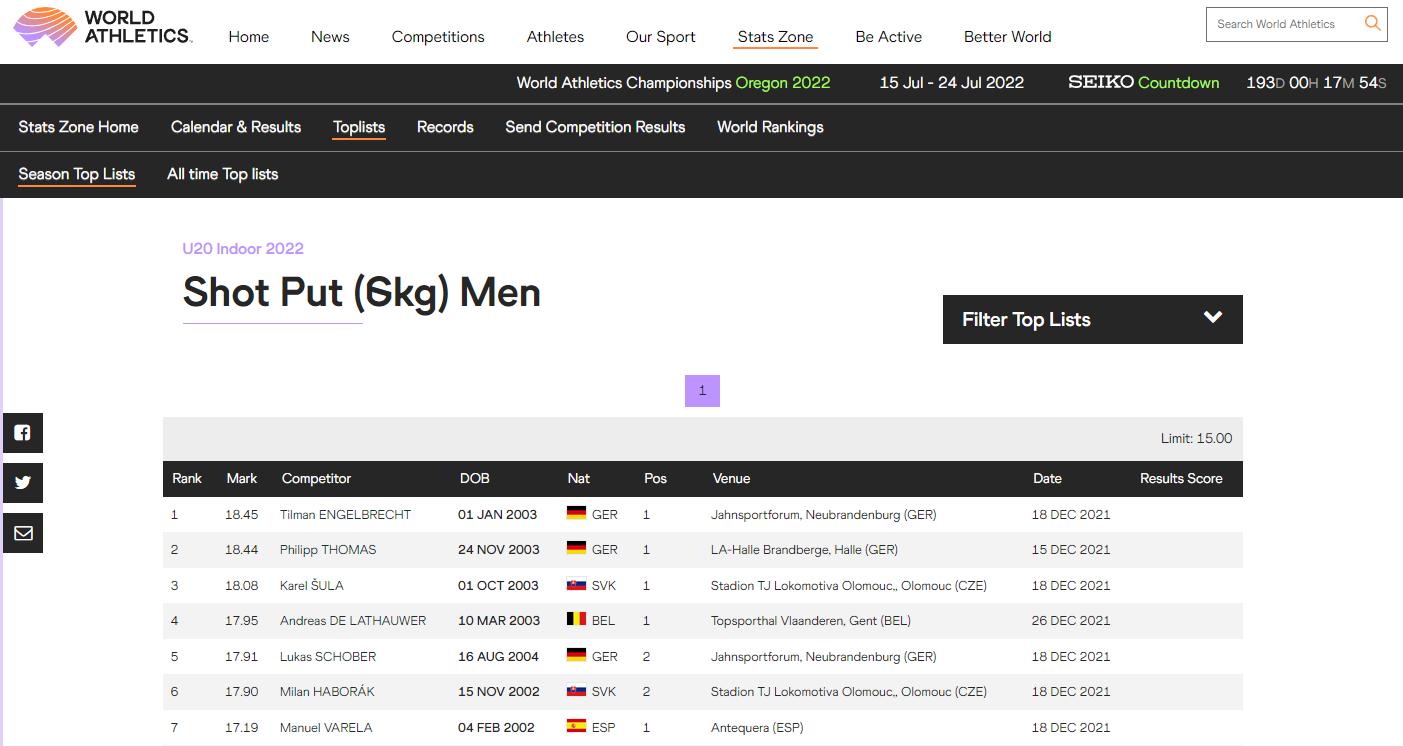The width and height of the screenshot is (1403, 746).
Task: Share page via email envelope icon
Action: coord(22,533)
